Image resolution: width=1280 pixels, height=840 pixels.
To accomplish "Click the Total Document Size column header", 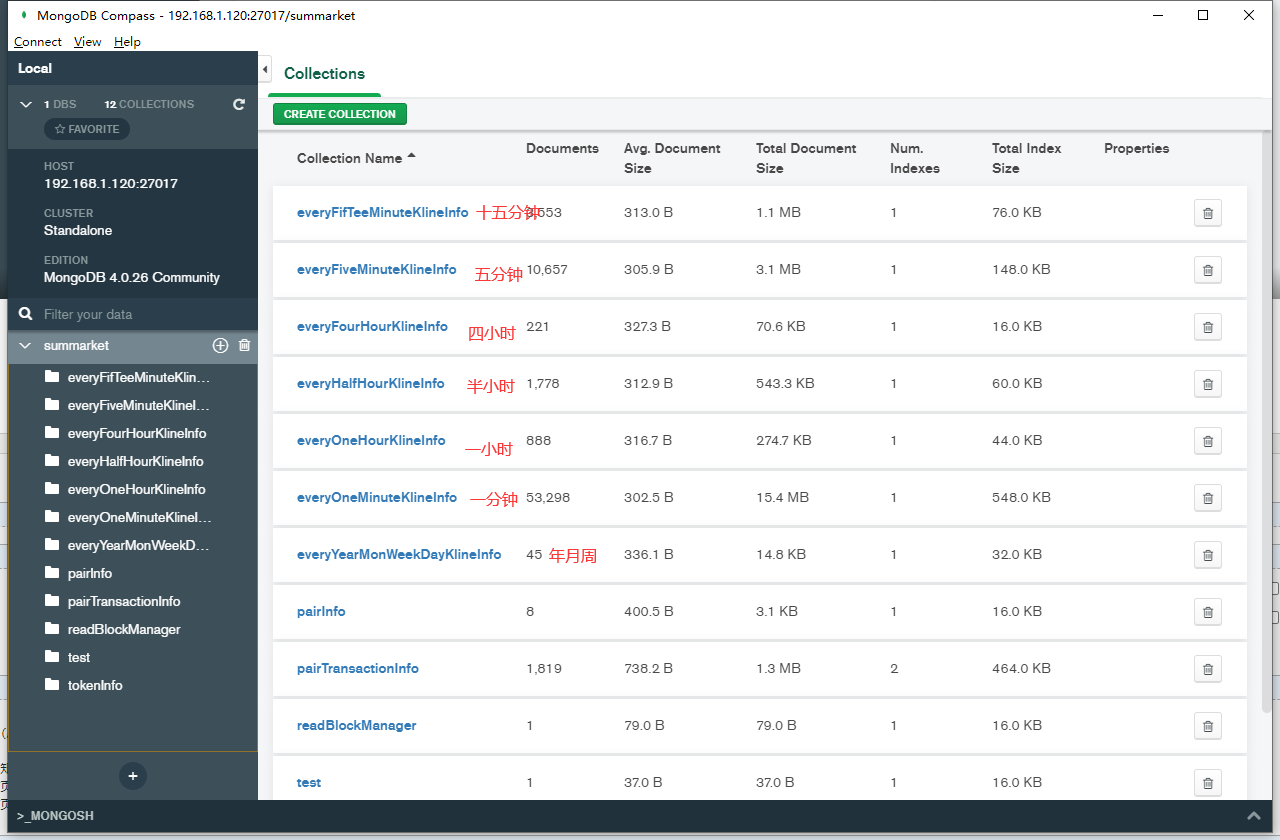I will point(806,158).
